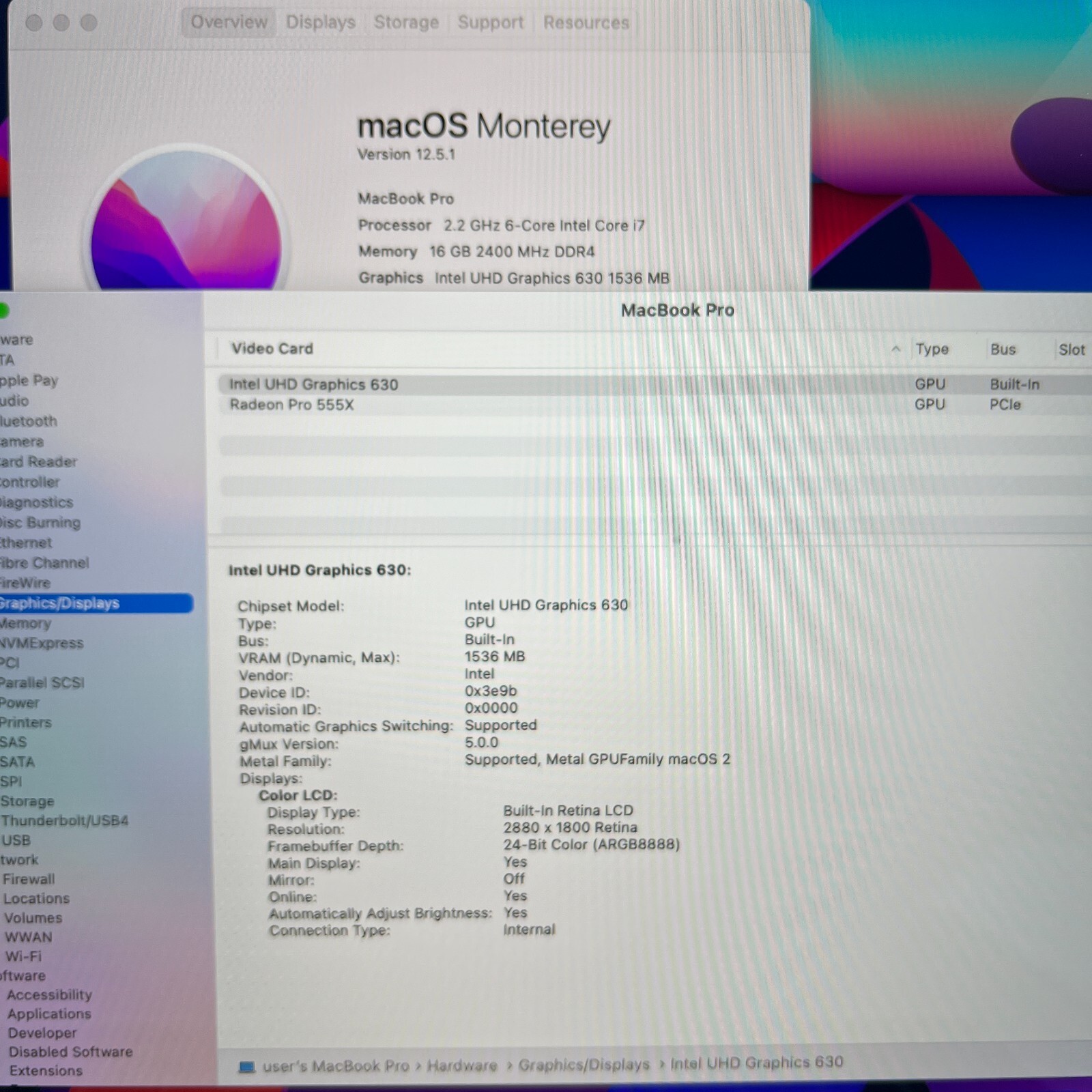
Task: Click Intel UHD Graphics 630 in path bar
Action: pos(757,1063)
